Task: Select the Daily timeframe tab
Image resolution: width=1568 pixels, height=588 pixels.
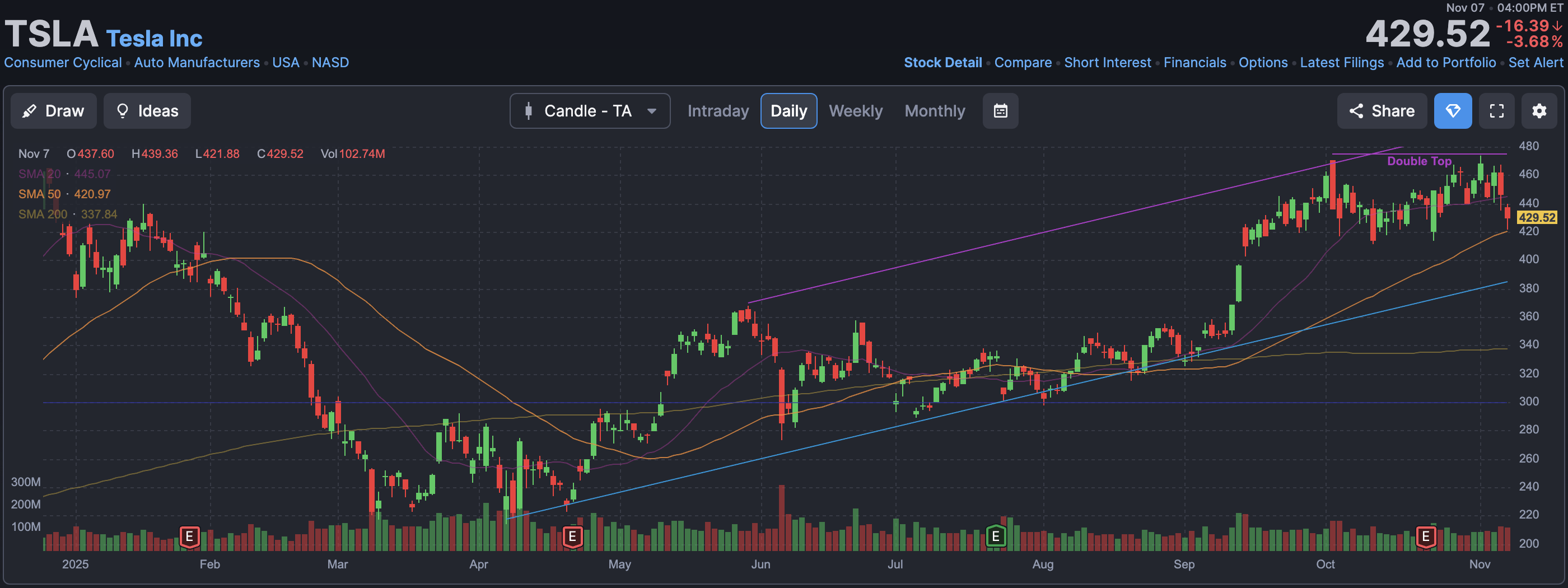Action: (788, 111)
